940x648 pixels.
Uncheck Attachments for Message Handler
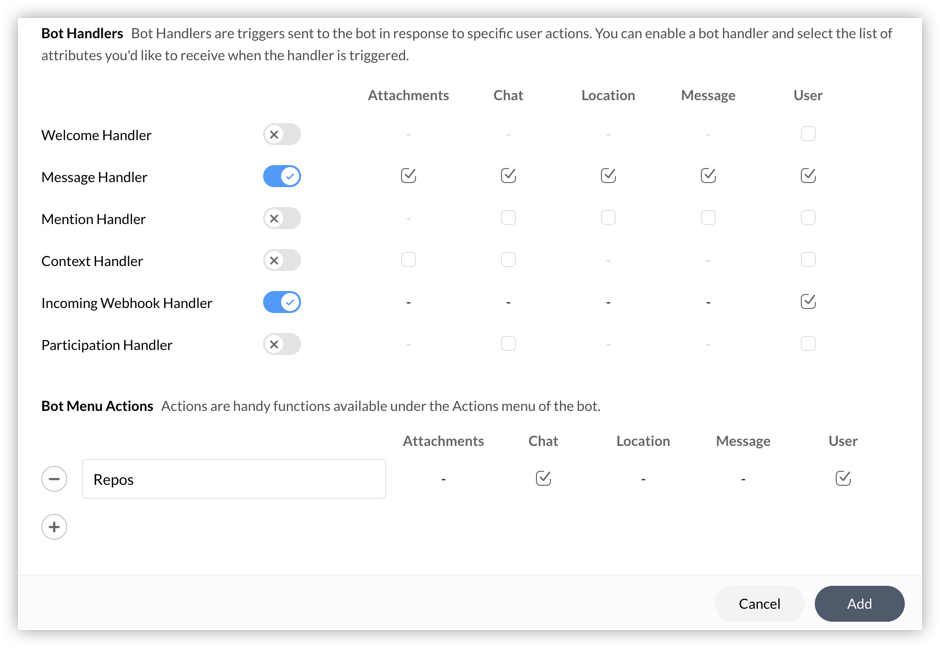pos(408,176)
